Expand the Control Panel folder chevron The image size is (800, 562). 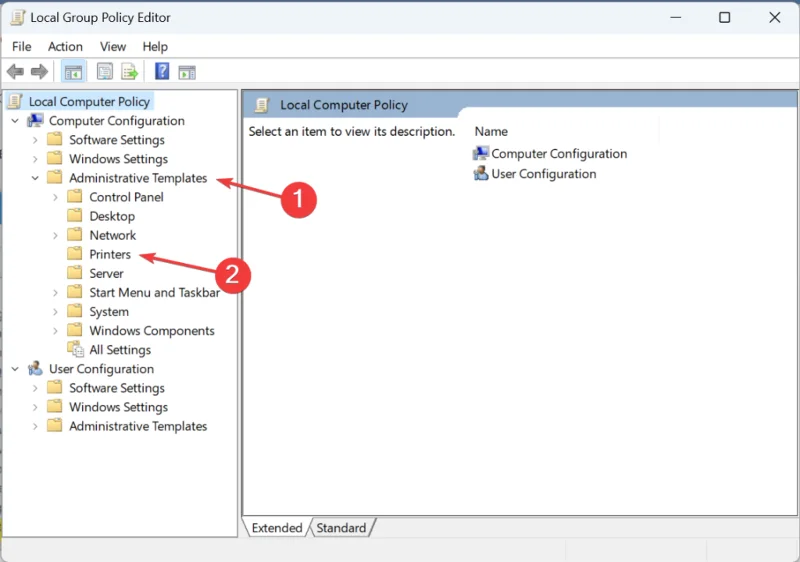click(x=55, y=197)
